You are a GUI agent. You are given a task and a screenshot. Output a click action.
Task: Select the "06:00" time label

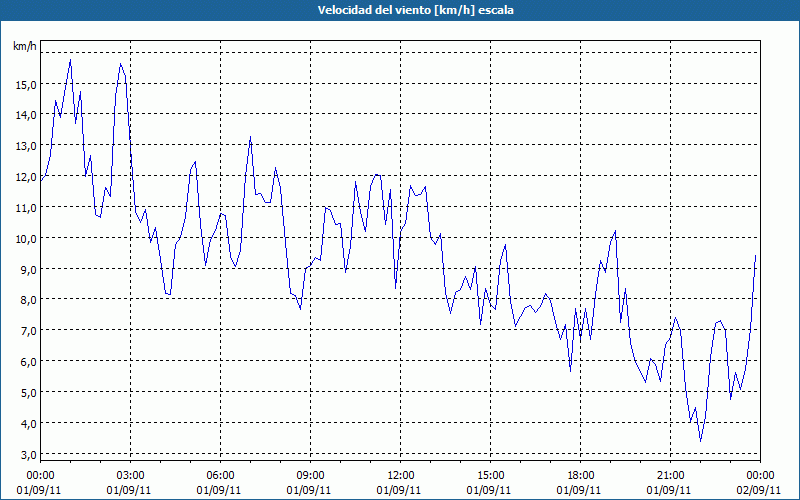220,476
